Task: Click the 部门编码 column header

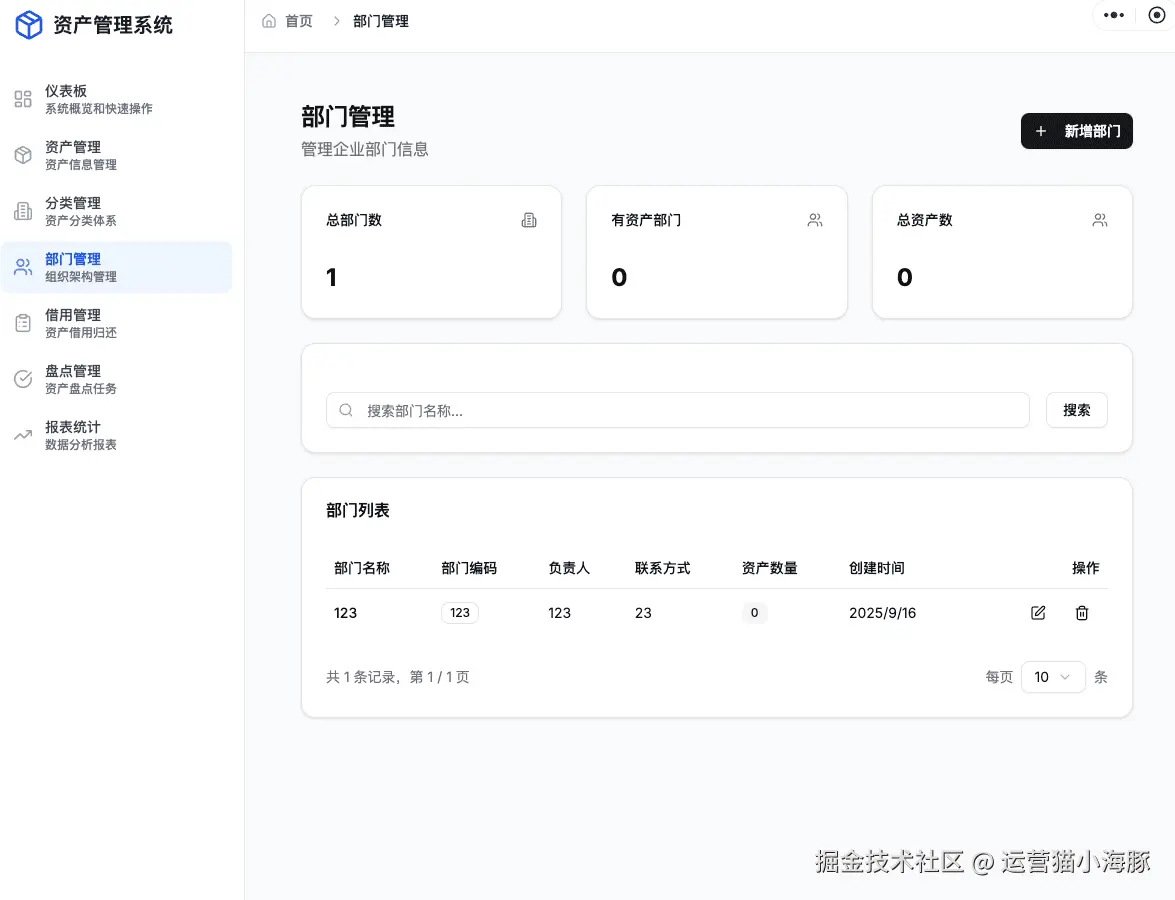Action: [x=469, y=568]
